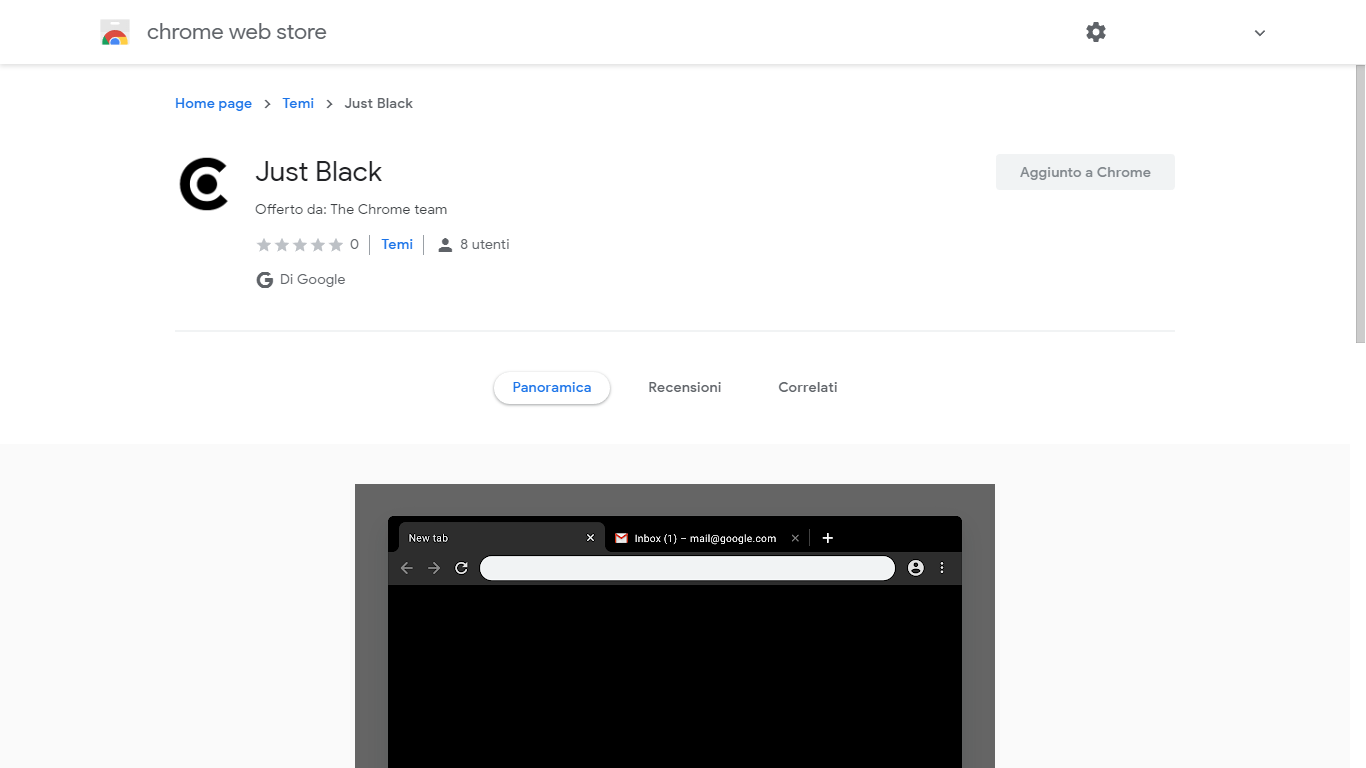Click the Just Black theme logo
This screenshot has height=768, width=1366.
[x=204, y=184]
